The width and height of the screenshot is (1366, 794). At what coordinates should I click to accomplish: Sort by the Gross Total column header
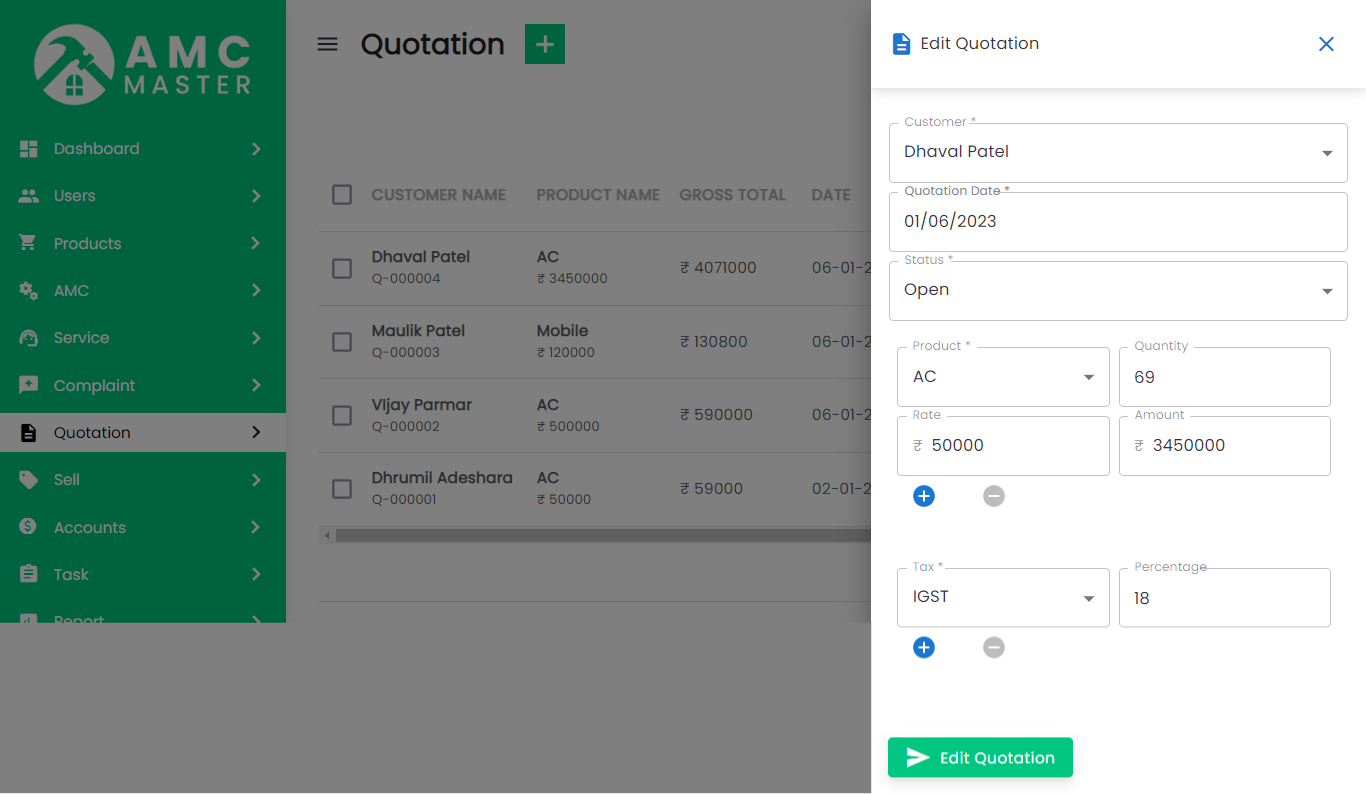[732, 195]
